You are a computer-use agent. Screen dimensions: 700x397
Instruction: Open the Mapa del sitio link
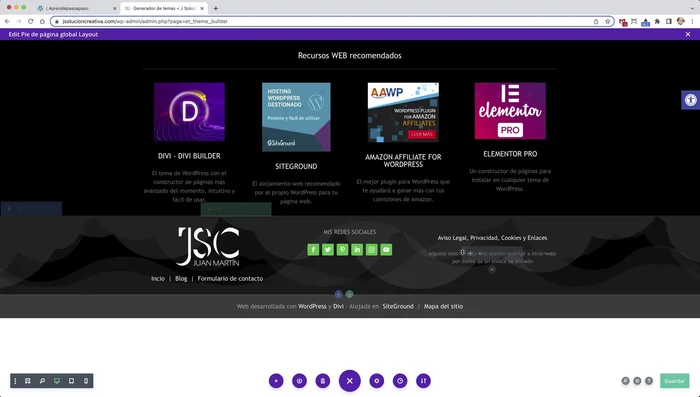coord(443,306)
